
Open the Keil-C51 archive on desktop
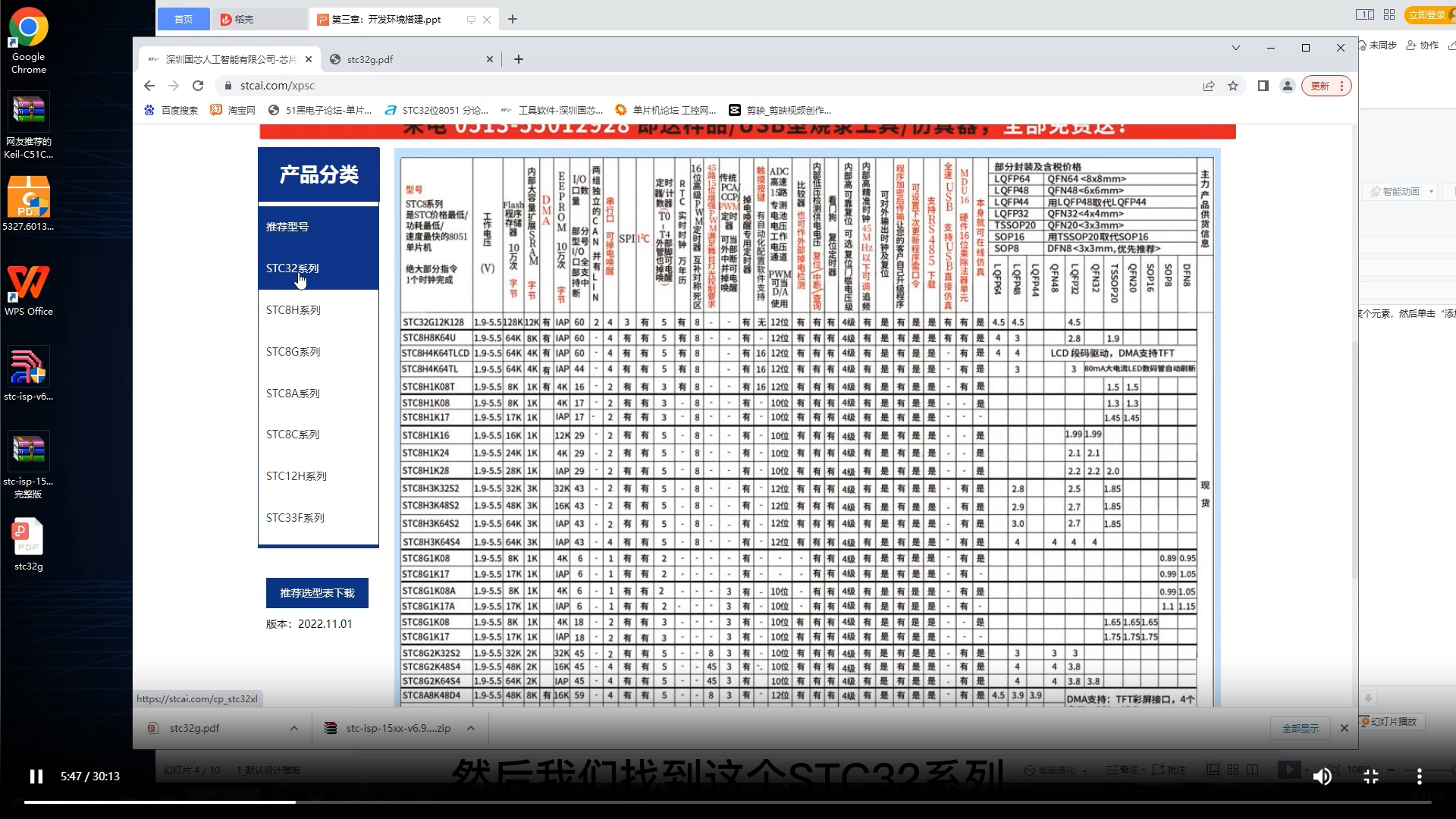(28, 125)
